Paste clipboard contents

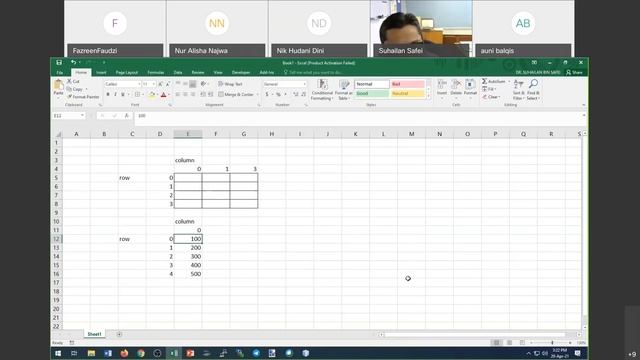[x=58, y=88]
